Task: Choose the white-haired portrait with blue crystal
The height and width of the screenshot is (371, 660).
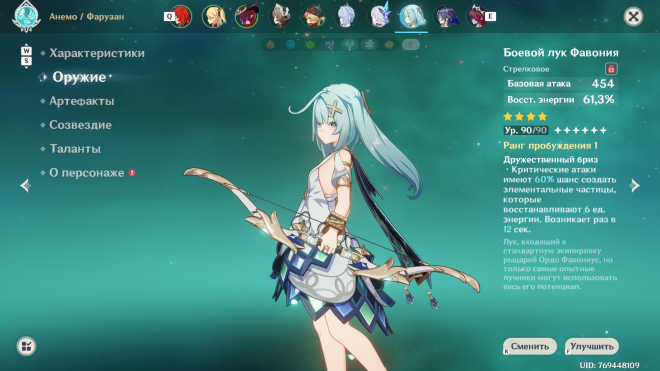Action: (379, 16)
